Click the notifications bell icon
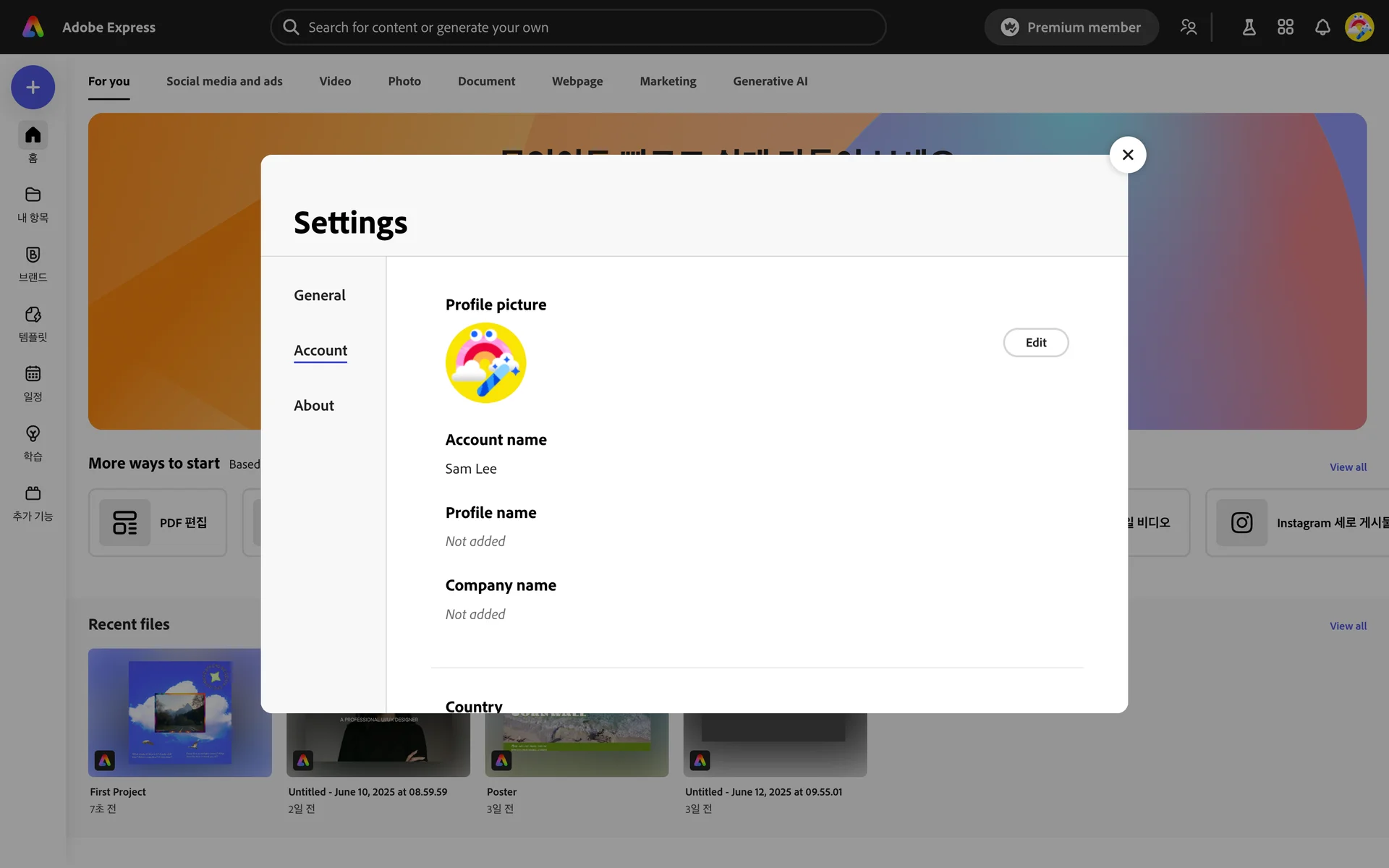 1322,27
